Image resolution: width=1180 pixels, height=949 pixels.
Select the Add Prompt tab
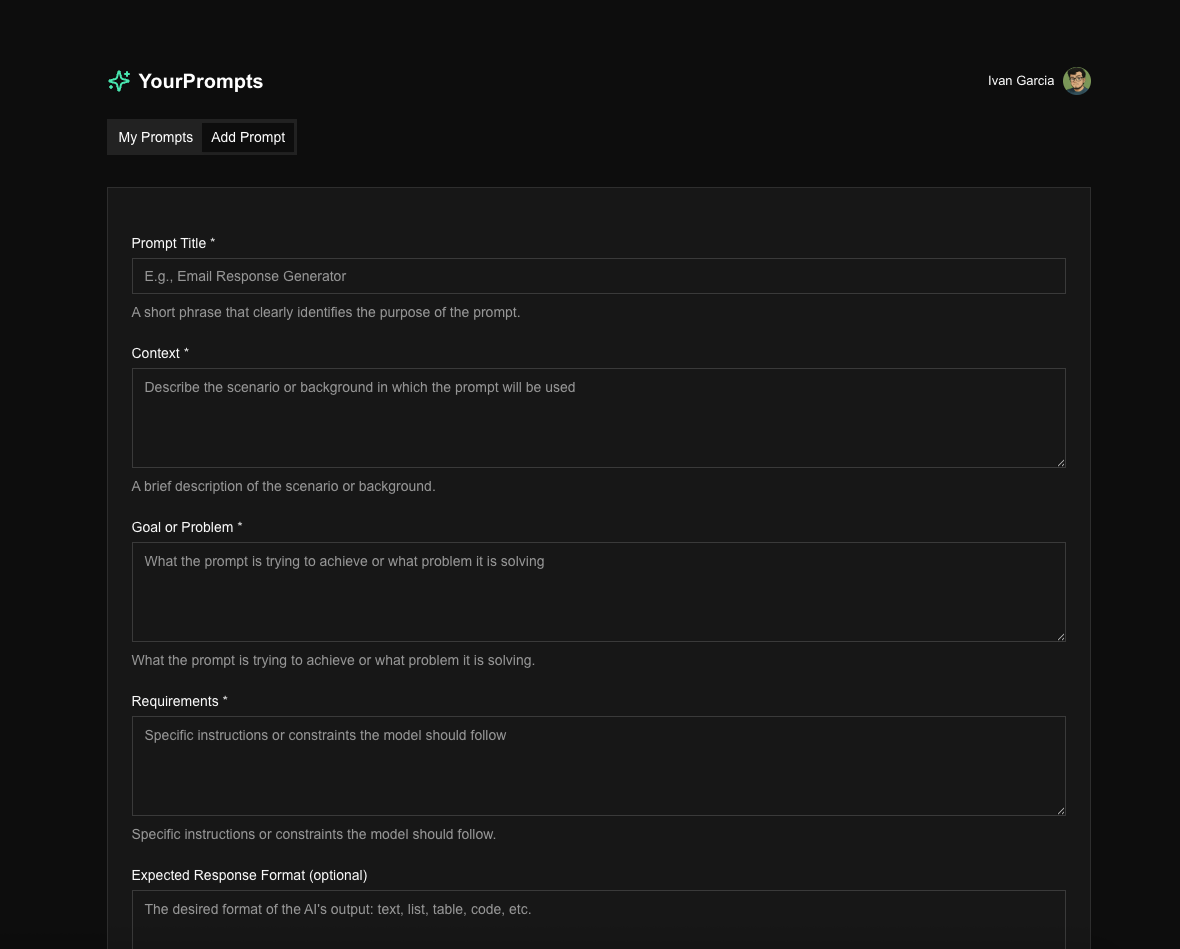point(248,137)
